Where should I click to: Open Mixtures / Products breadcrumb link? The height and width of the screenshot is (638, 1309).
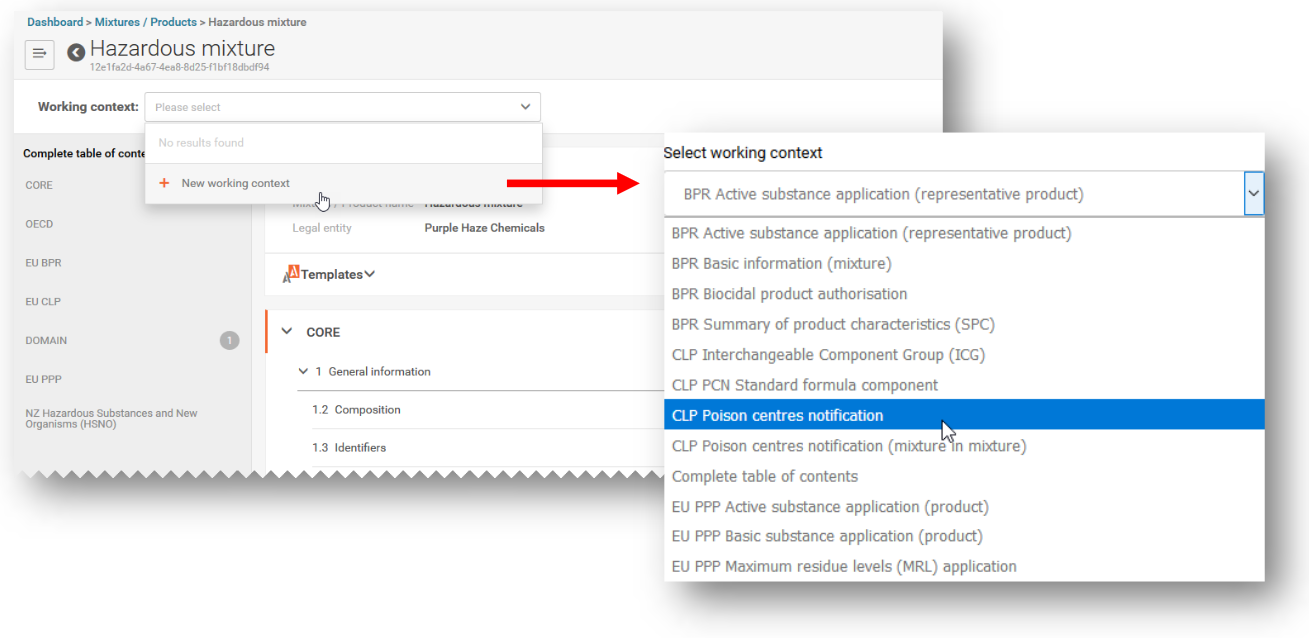(145, 22)
